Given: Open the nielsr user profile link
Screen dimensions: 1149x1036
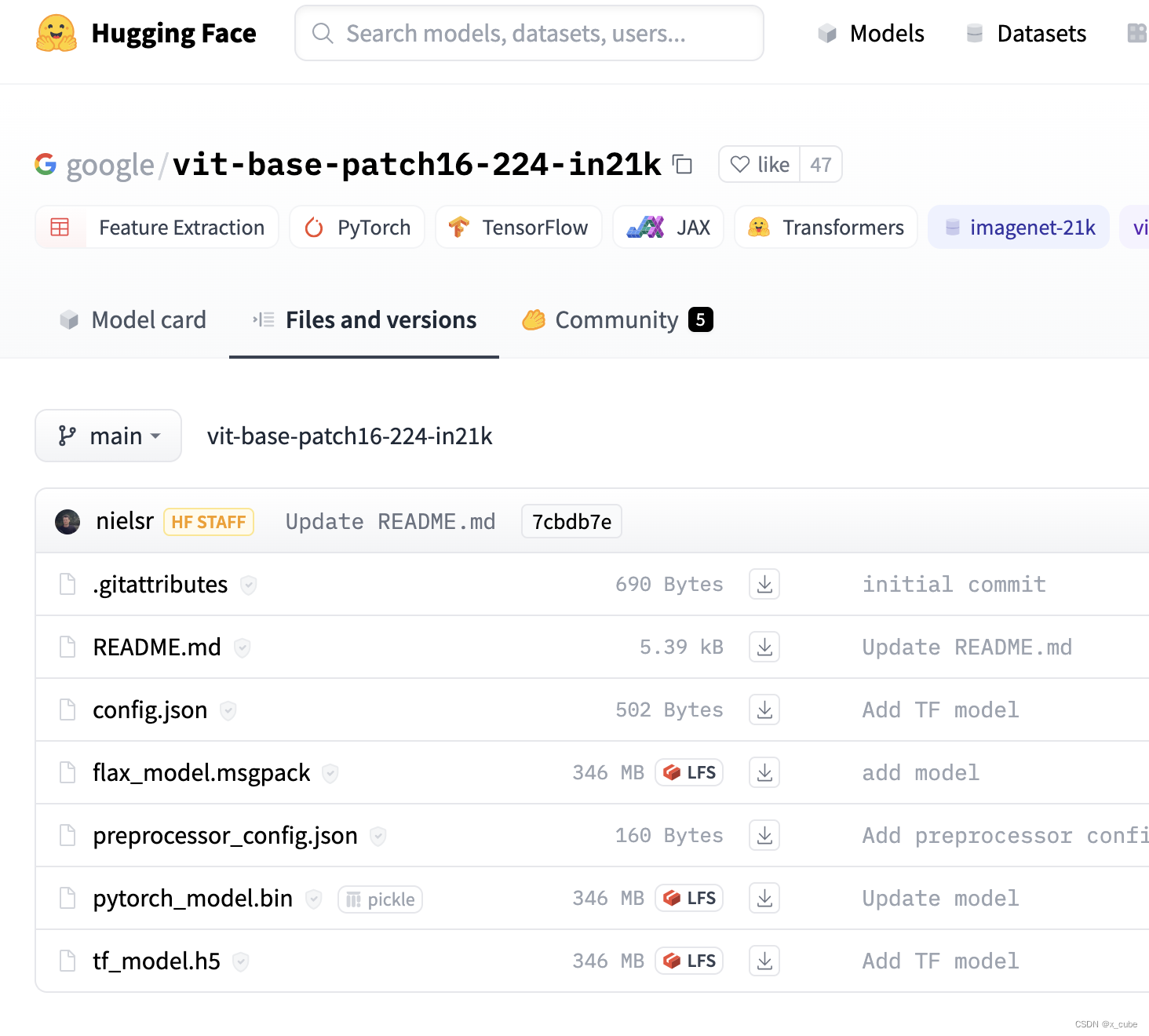Looking at the screenshot, I should pos(125,520).
